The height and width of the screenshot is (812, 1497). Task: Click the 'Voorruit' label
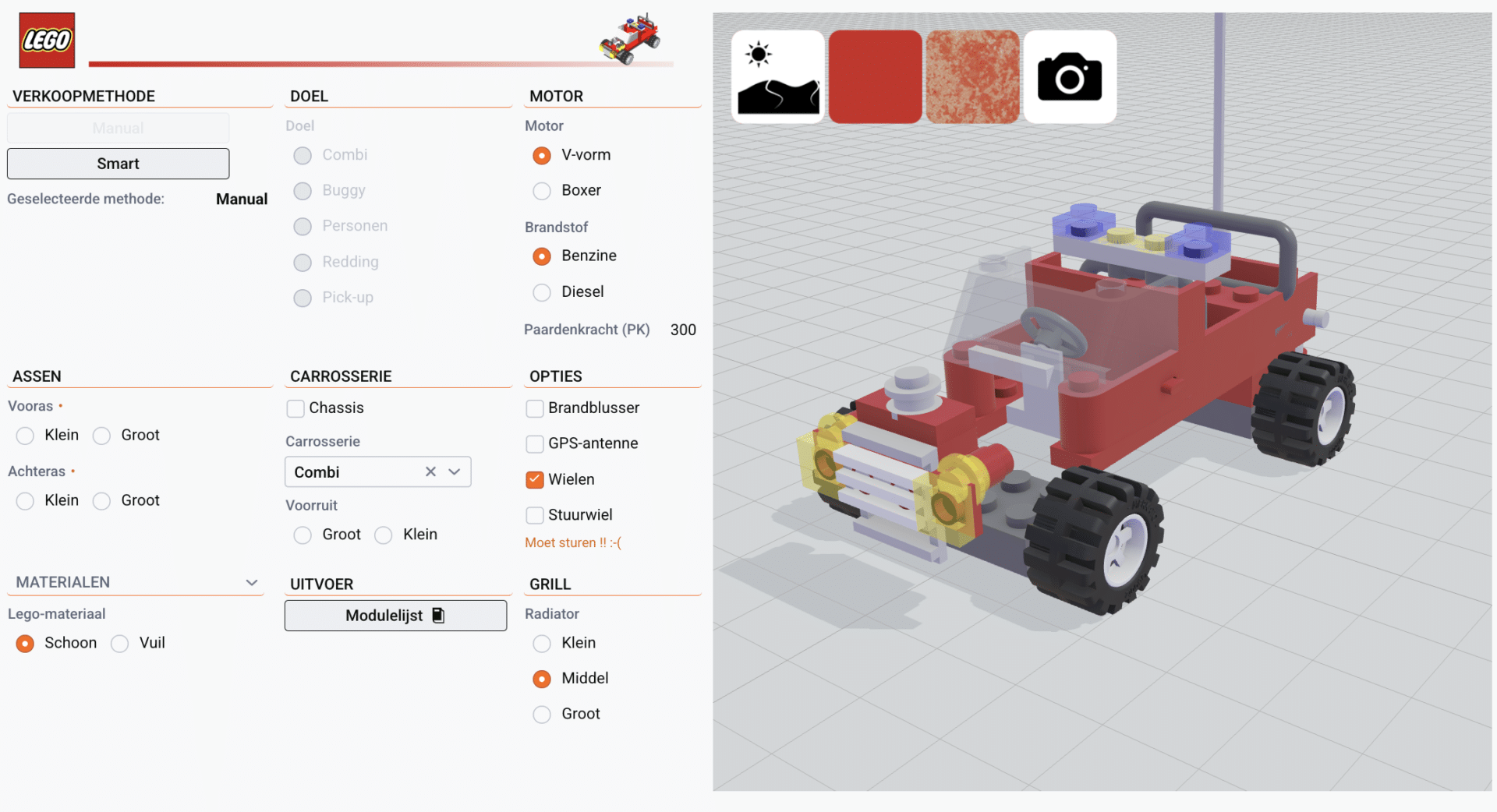click(311, 505)
